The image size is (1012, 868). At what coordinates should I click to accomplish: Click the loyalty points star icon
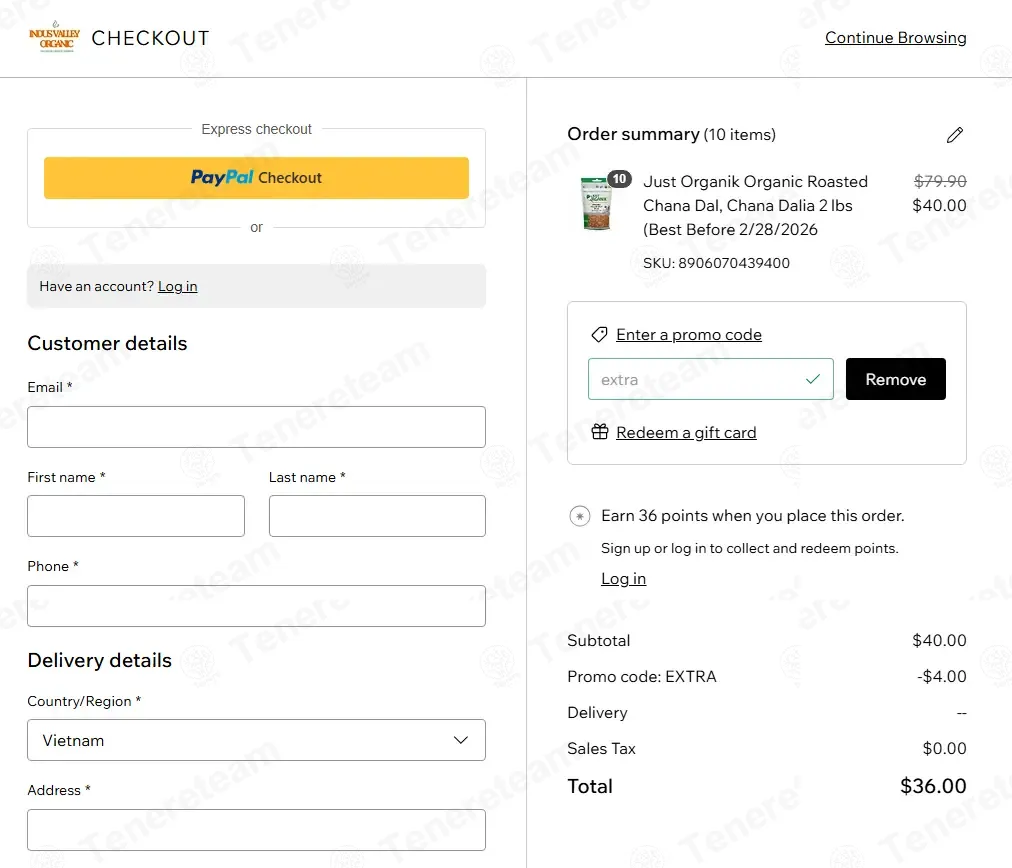[x=580, y=516]
